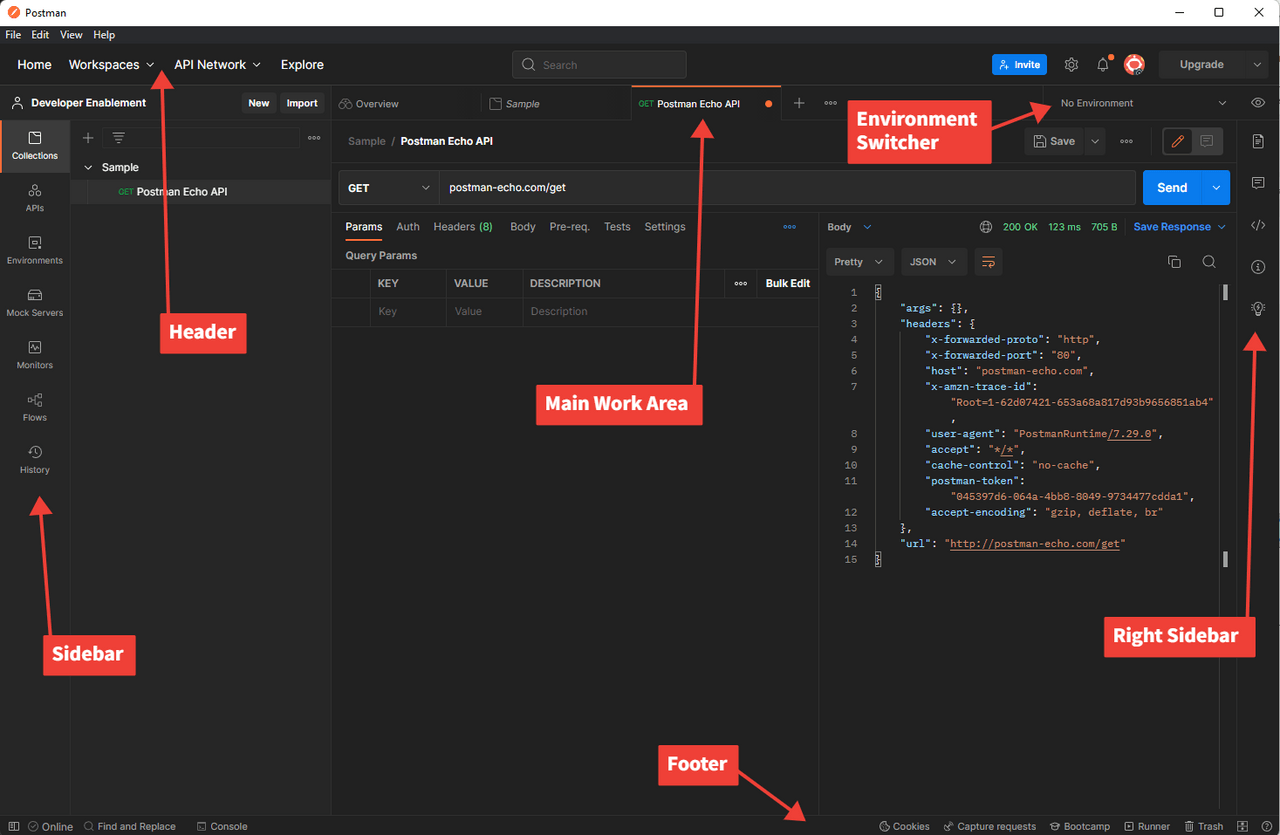The width and height of the screenshot is (1280, 835).
Task: Open the Comments icon in right sidebar
Action: tap(1258, 183)
